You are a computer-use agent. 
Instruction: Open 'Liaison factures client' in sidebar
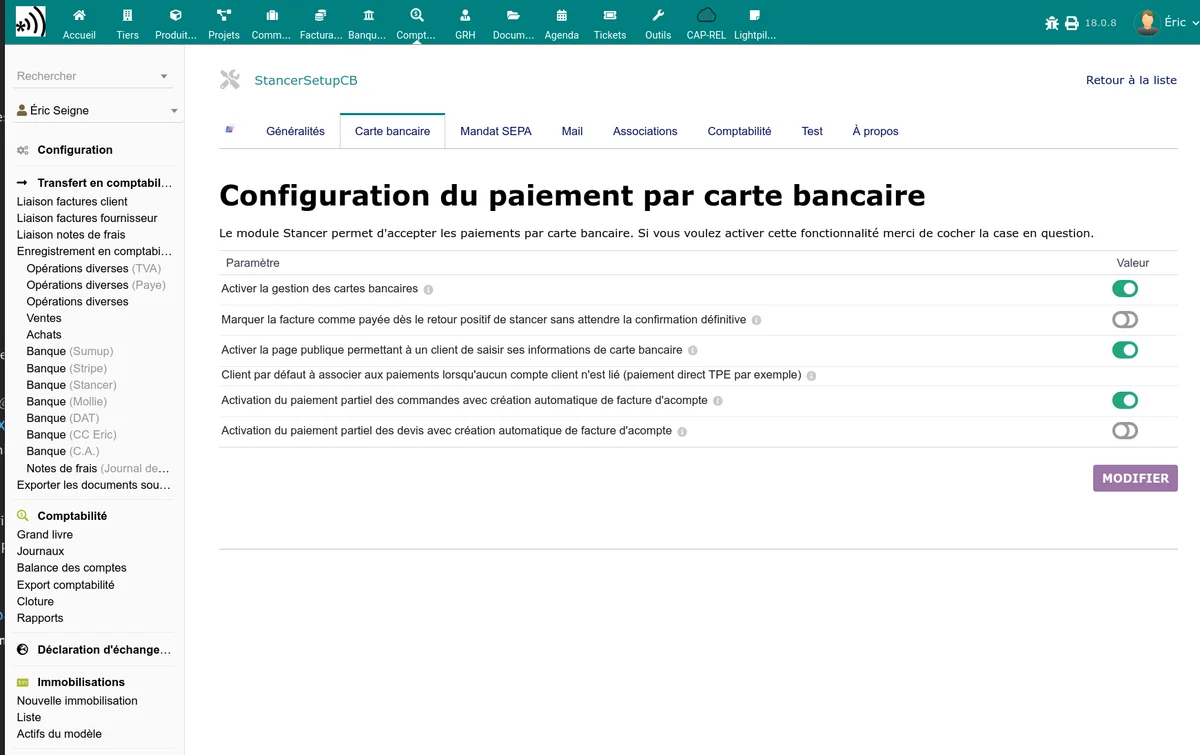click(x=72, y=202)
